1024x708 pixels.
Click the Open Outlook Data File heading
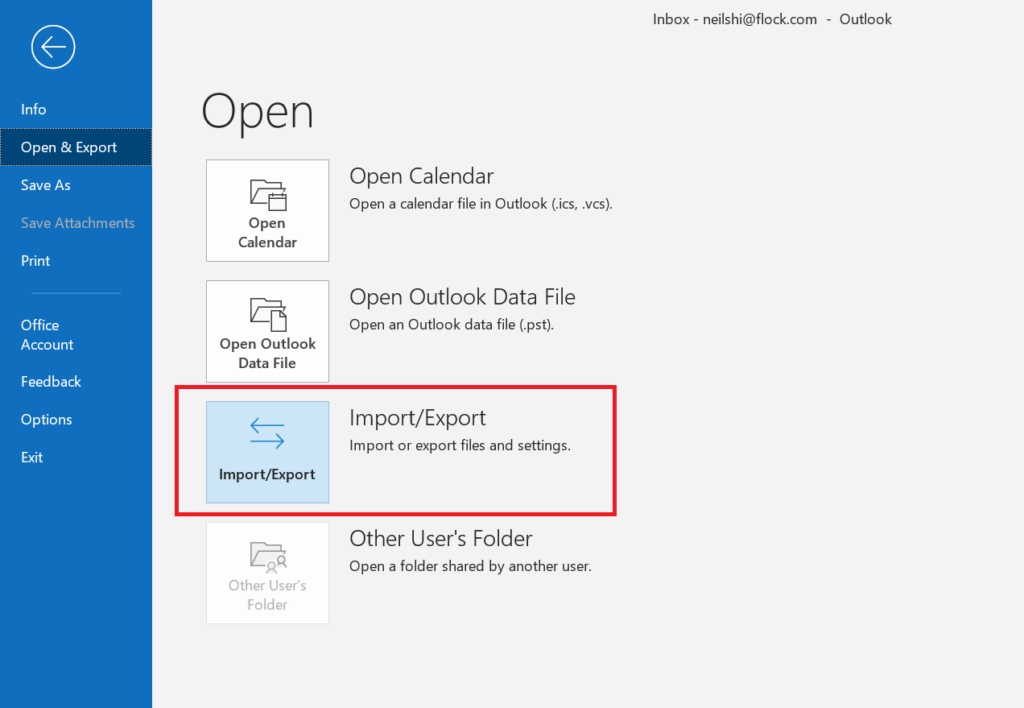pos(462,297)
